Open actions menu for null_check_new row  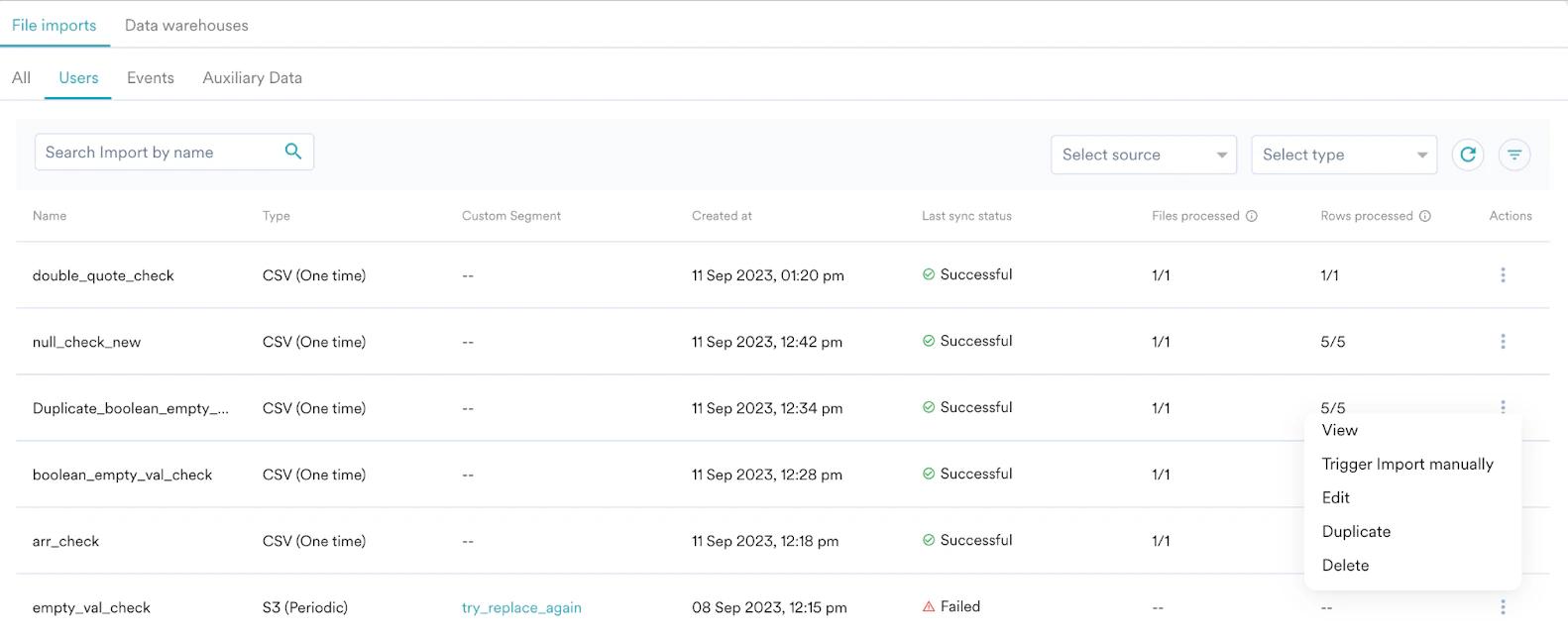click(x=1503, y=342)
